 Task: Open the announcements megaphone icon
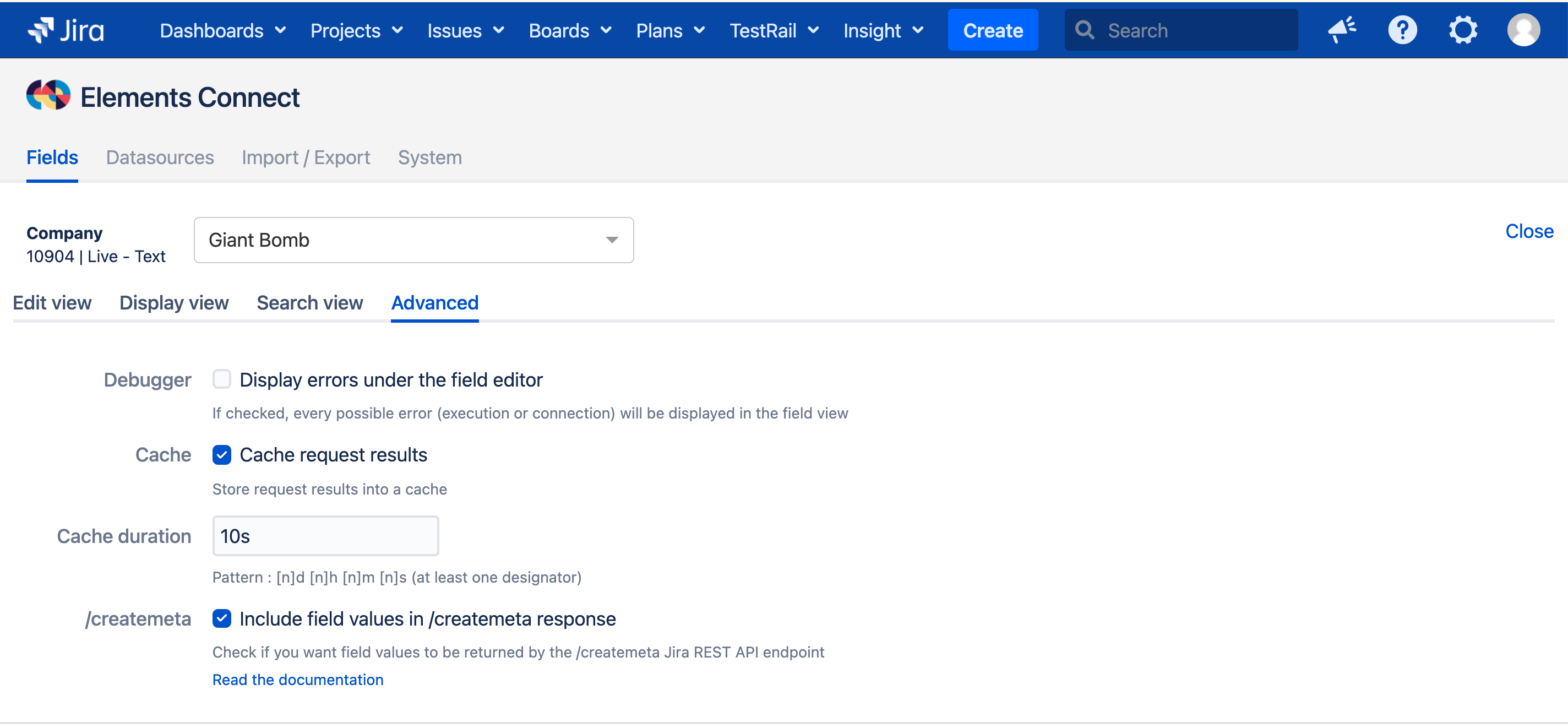coord(1343,29)
